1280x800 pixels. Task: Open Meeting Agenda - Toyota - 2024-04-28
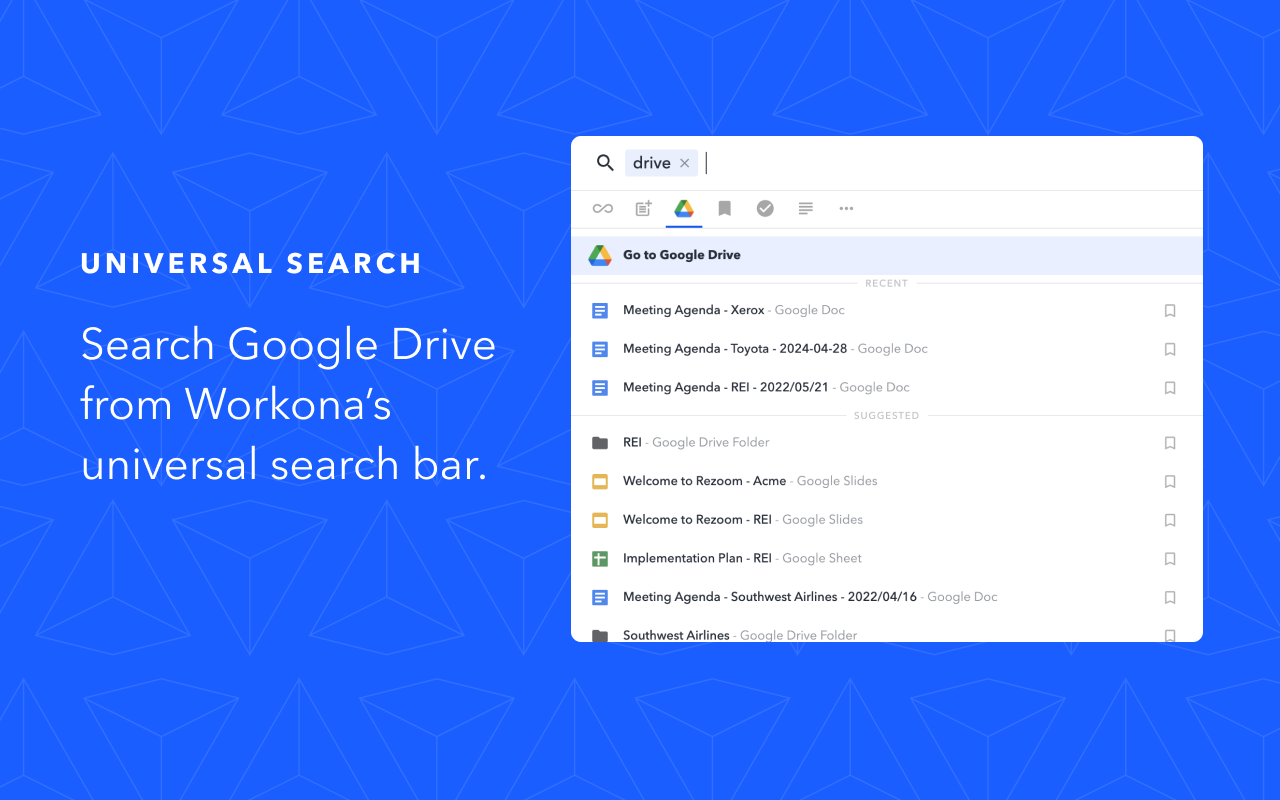[x=887, y=349]
